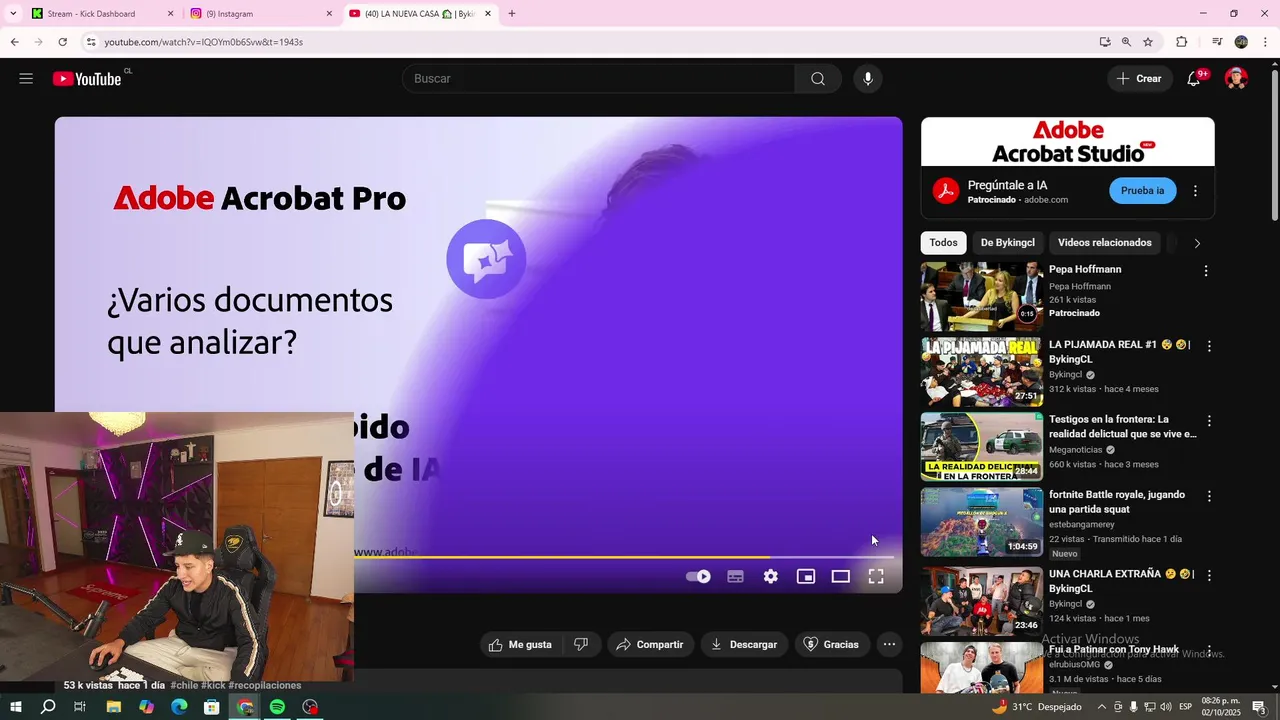Open options for fortnite Battle royale video
This screenshot has height=720, width=1280.
coord(1209,496)
